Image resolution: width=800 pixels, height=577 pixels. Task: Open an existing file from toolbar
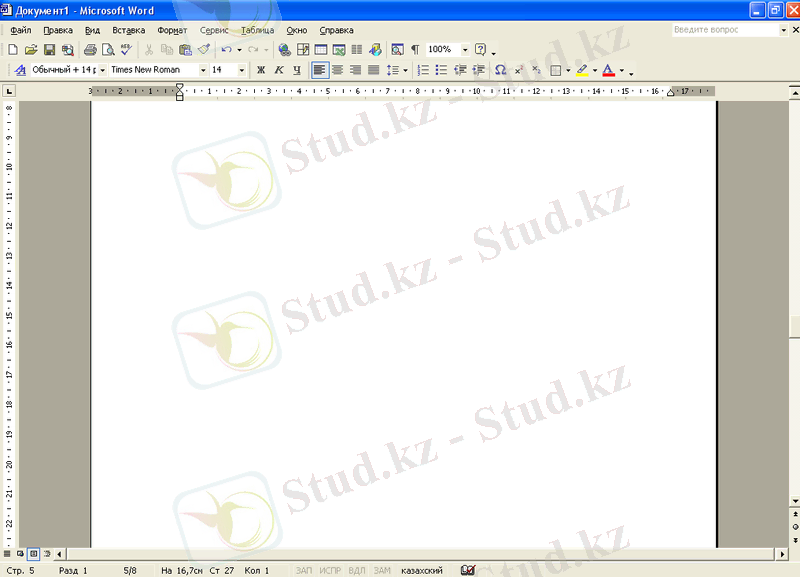(31, 49)
